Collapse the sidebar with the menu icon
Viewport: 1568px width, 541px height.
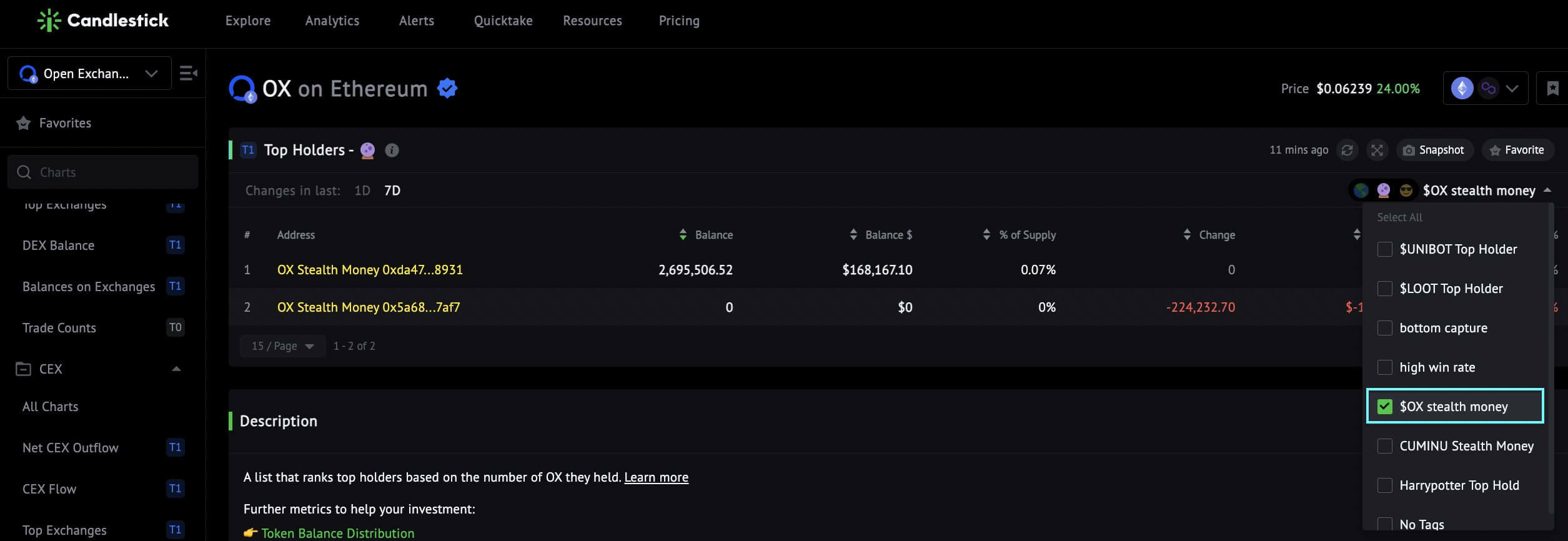(188, 74)
